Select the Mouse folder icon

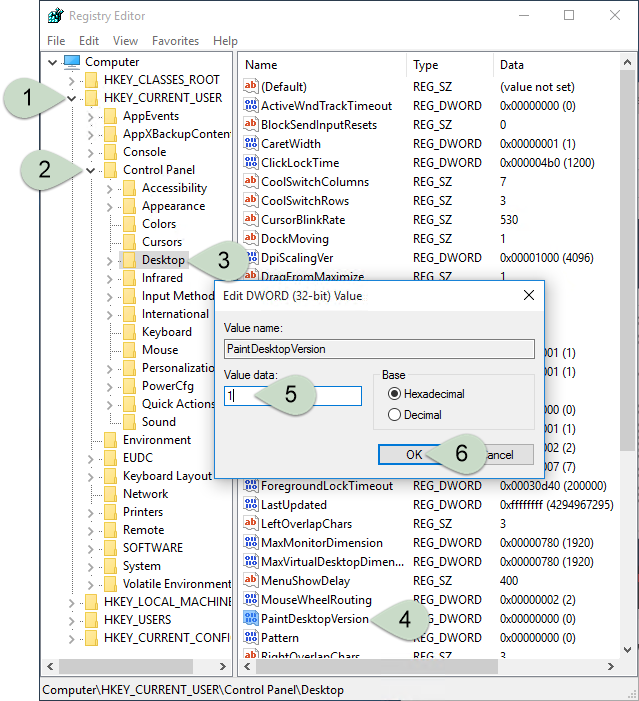pos(129,350)
